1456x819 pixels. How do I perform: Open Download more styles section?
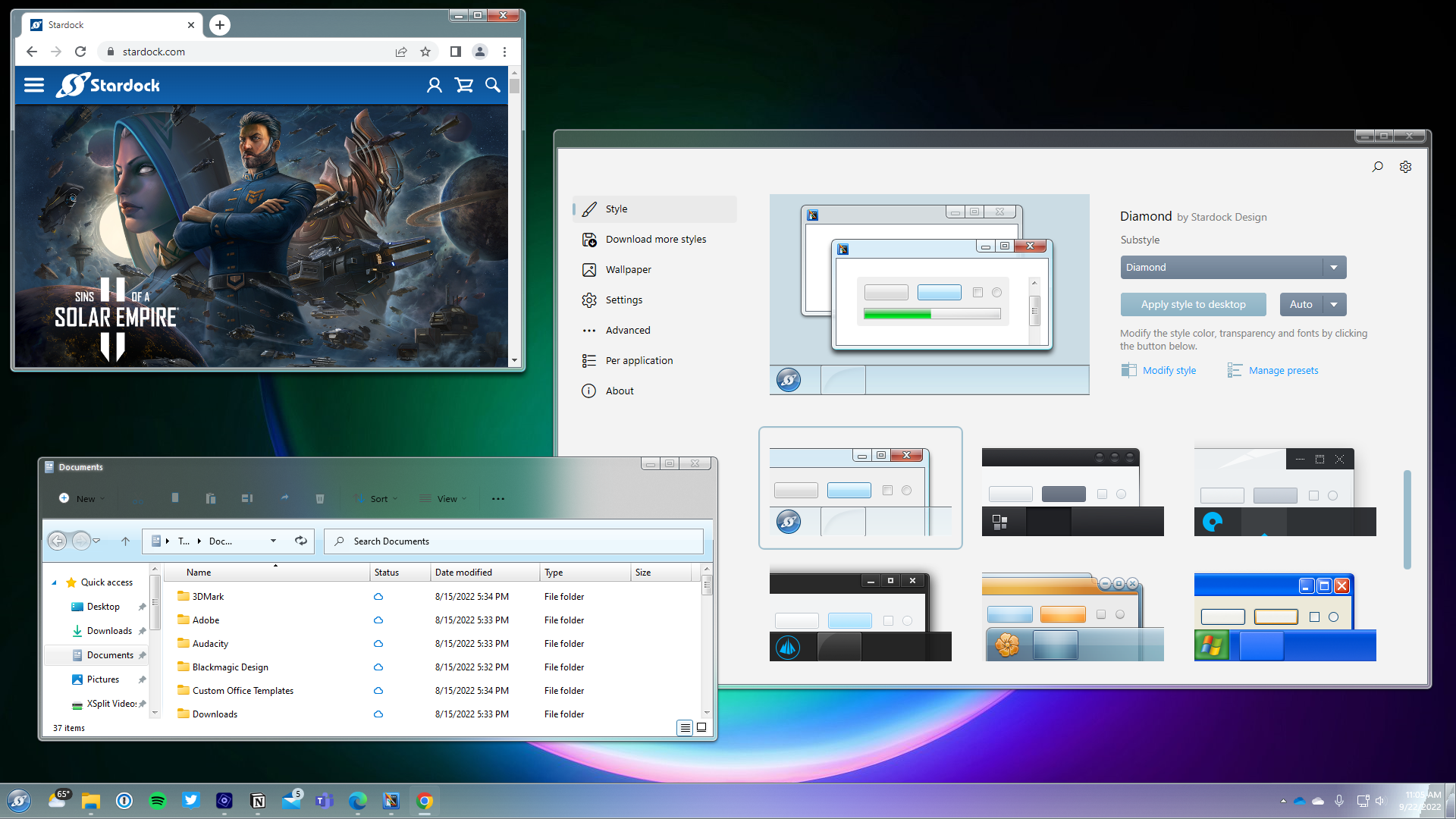tap(656, 239)
